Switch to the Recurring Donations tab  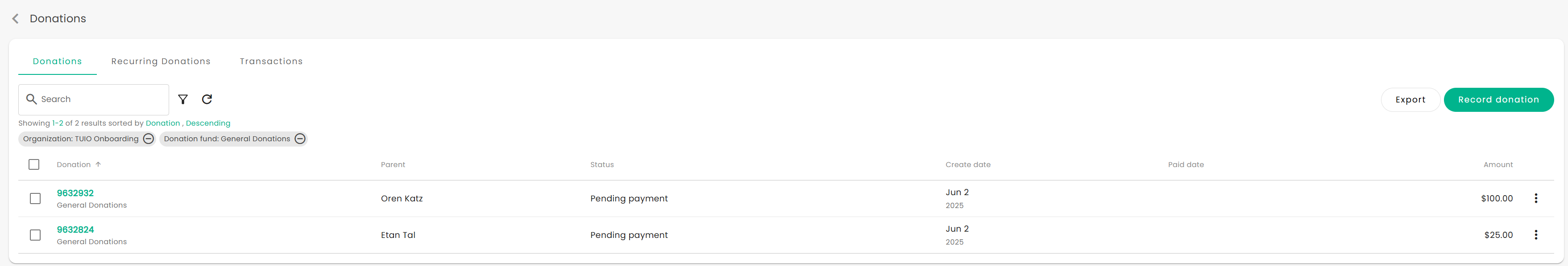[x=161, y=61]
